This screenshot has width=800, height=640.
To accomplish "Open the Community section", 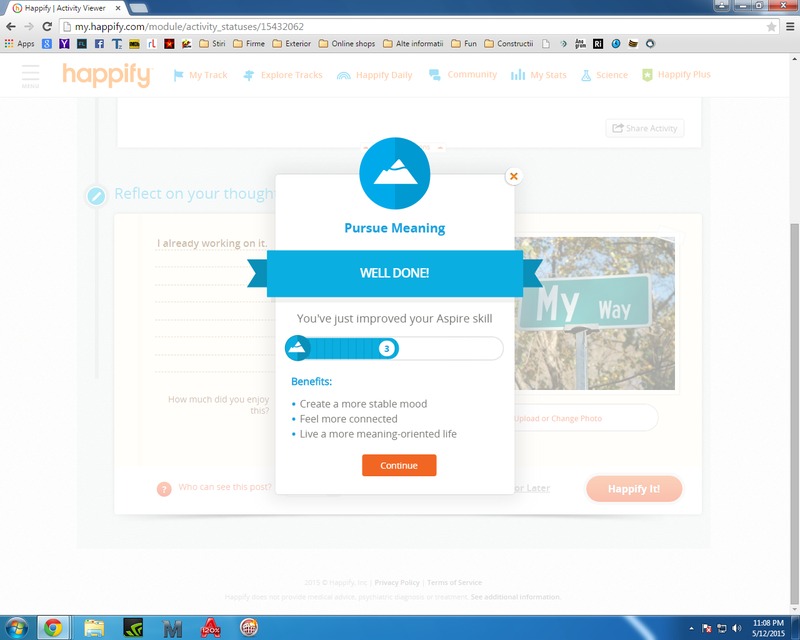I will [463, 75].
